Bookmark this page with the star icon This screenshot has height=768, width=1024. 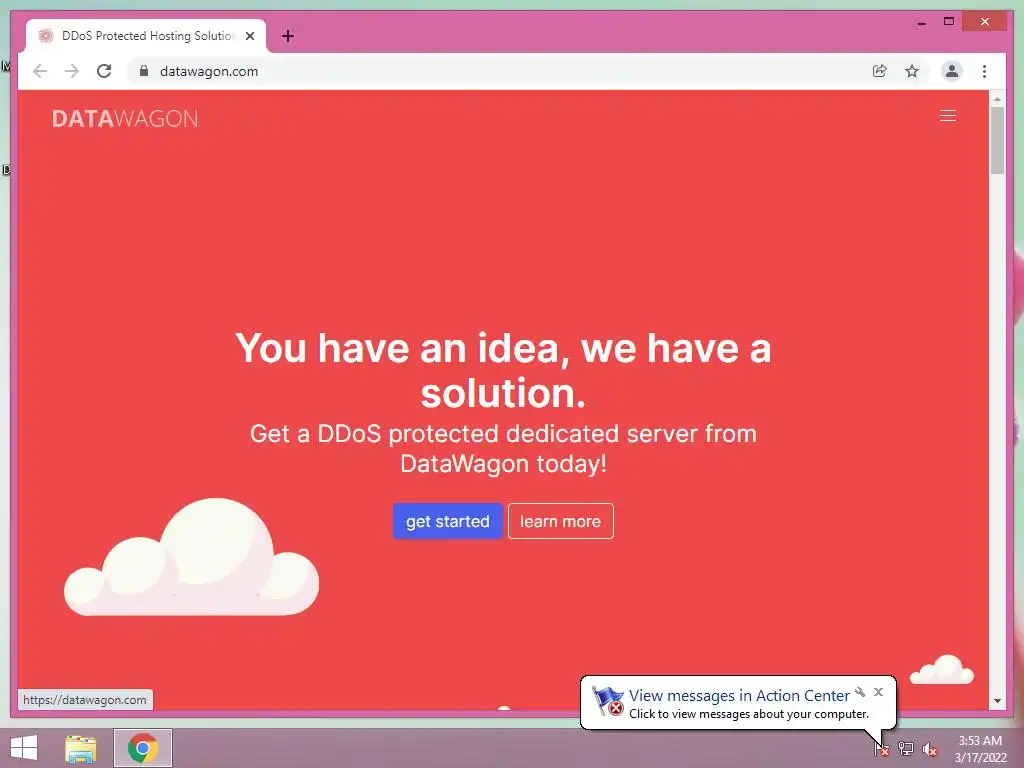912,71
